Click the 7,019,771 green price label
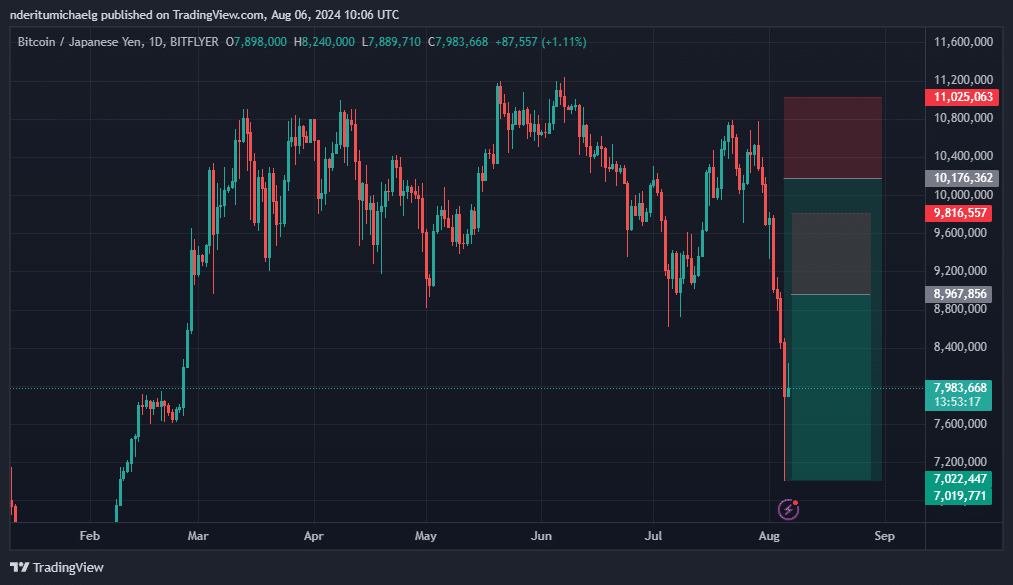This screenshot has height=585, width=1013. coord(959,496)
